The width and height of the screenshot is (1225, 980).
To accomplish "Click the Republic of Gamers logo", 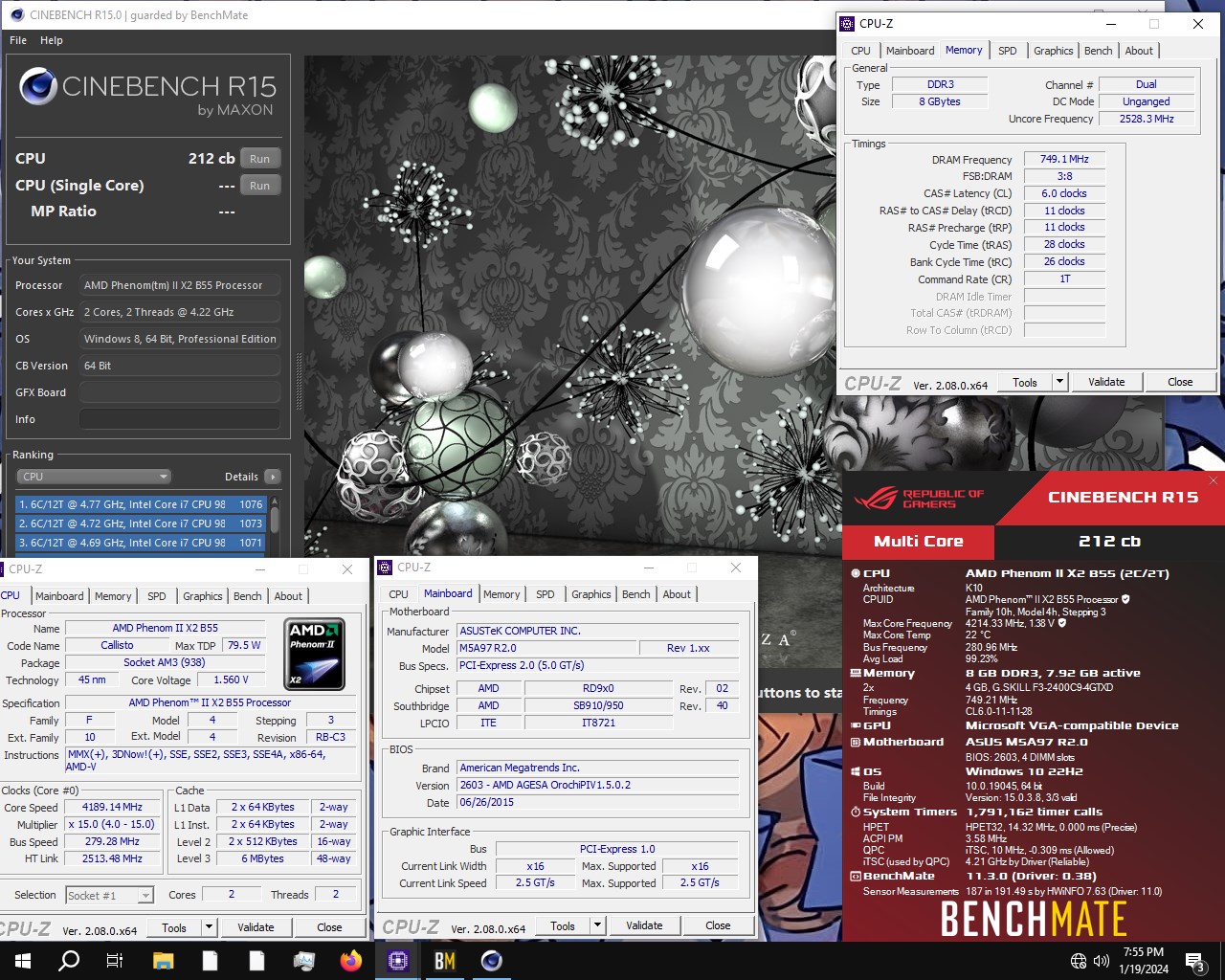I will click(919, 499).
